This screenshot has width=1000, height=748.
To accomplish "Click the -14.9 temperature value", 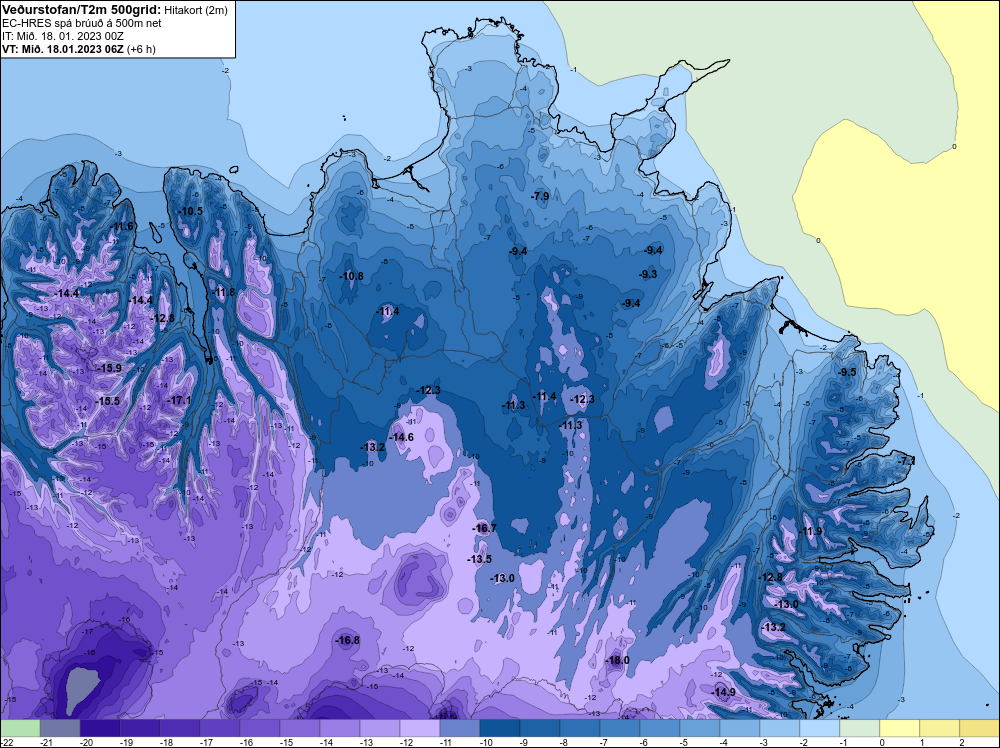I will [723, 693].
